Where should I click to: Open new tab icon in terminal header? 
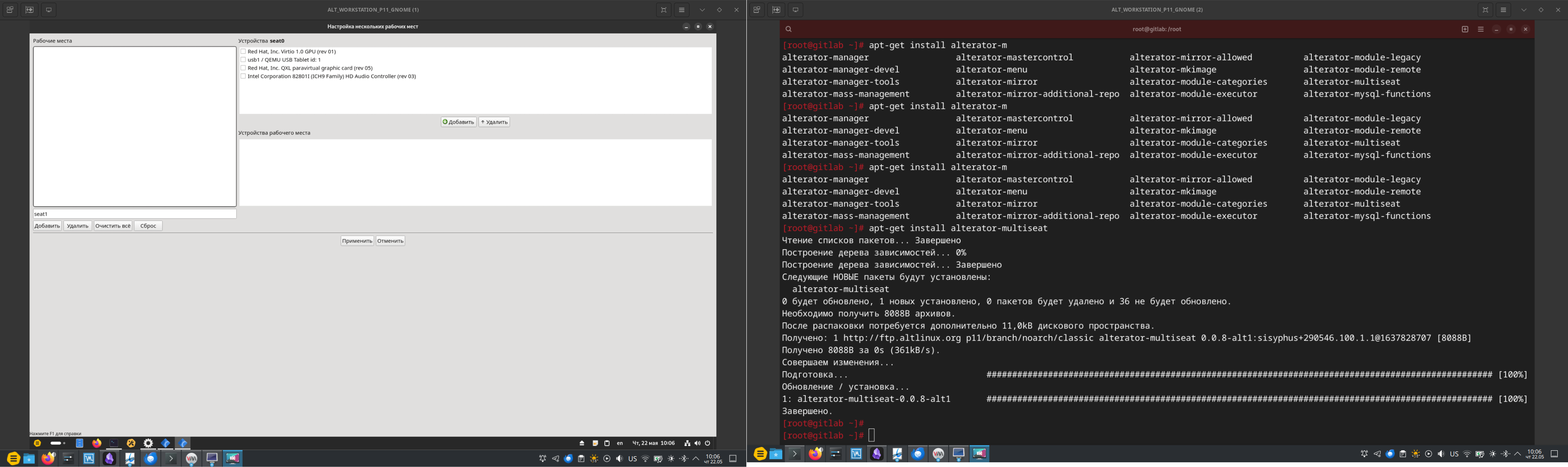click(x=1465, y=29)
